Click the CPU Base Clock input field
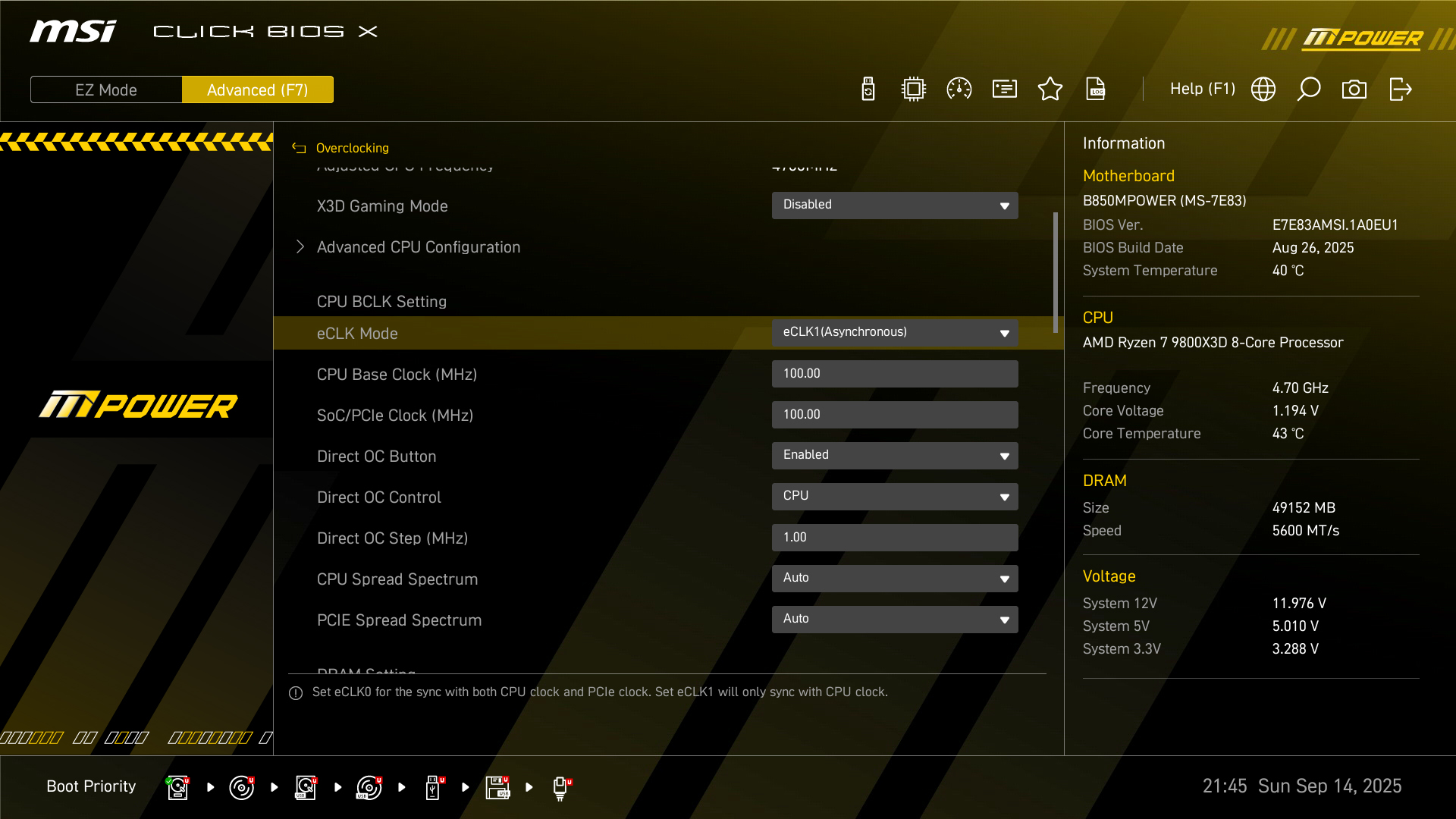This screenshot has width=1456, height=819. 895,373
